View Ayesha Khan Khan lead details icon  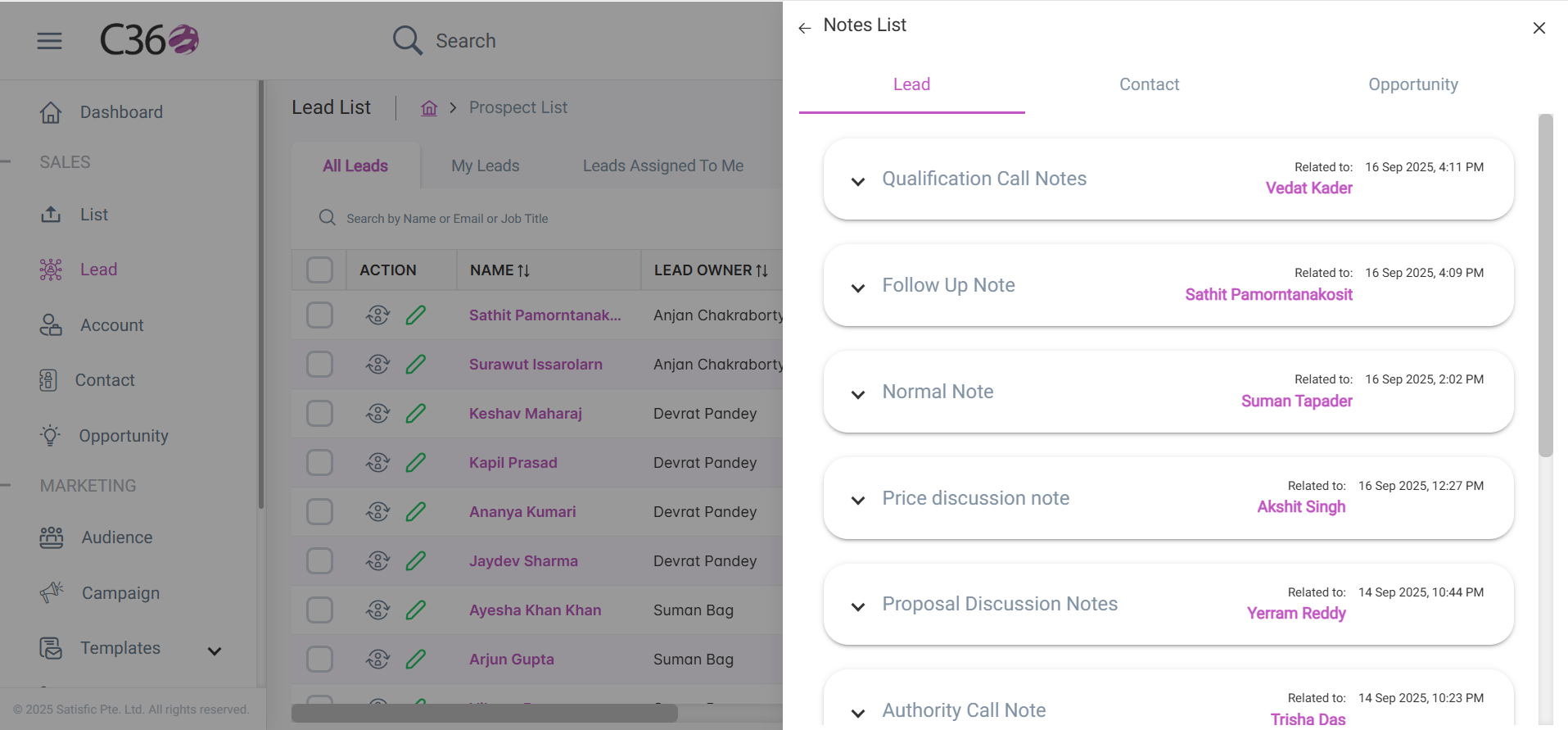(377, 610)
